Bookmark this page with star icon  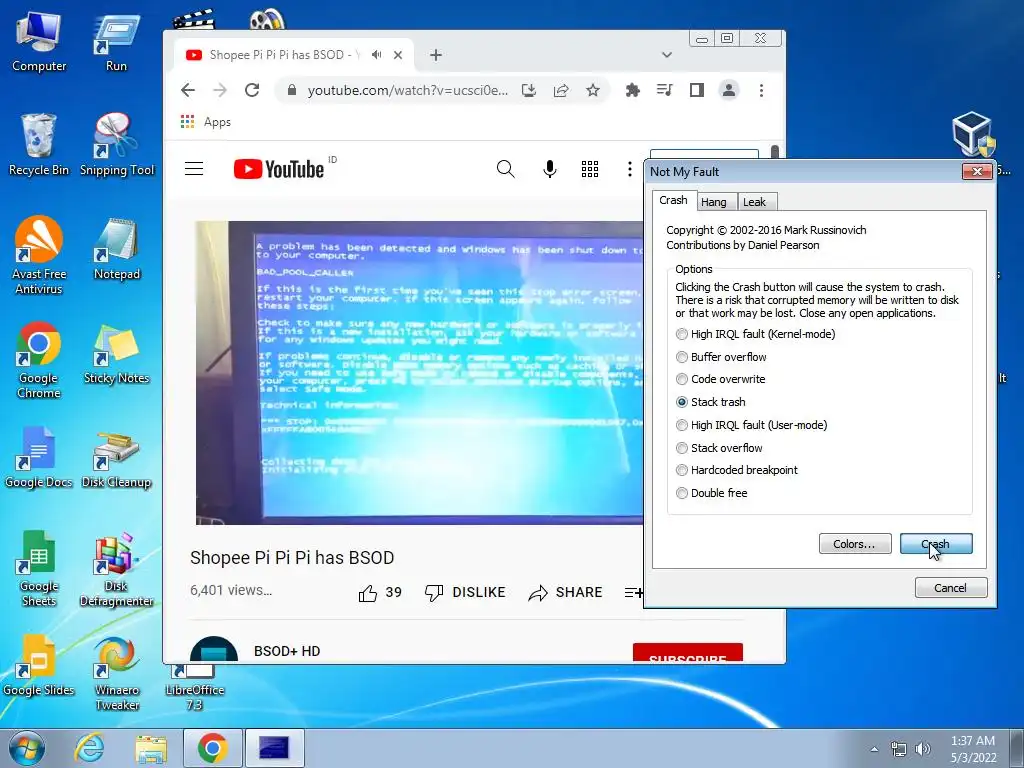592,90
